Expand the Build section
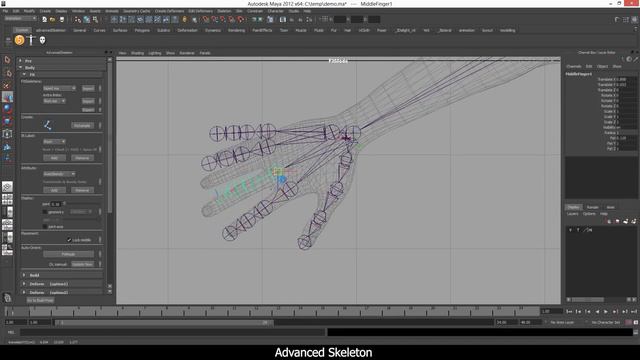The height and width of the screenshot is (360, 640). 24,275
